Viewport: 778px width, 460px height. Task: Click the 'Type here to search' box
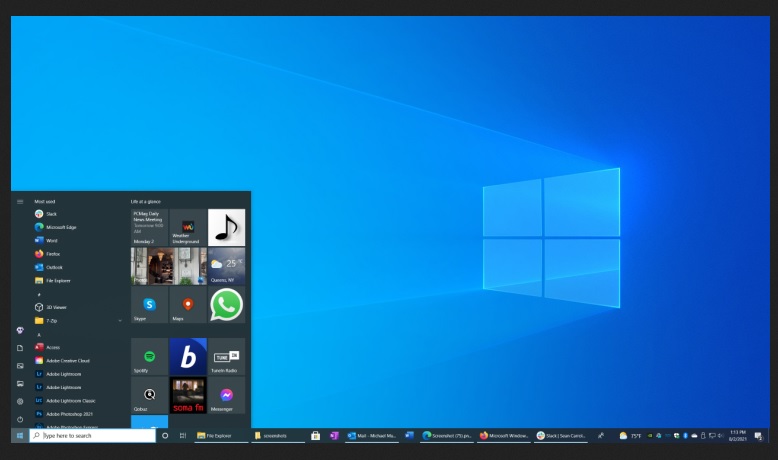(x=92, y=436)
